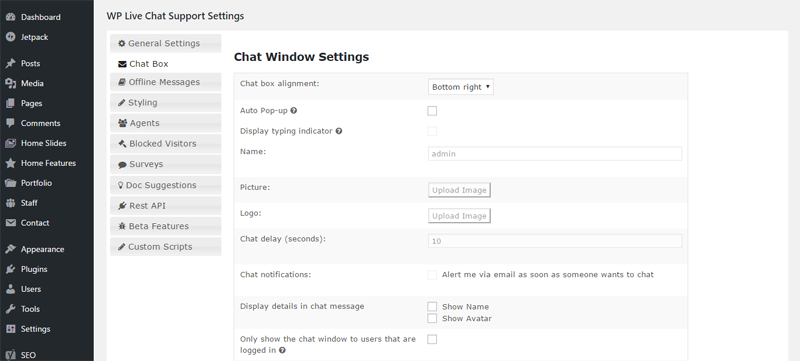Click the Settings sliders icon
This screenshot has height=361, width=800.
10,328
